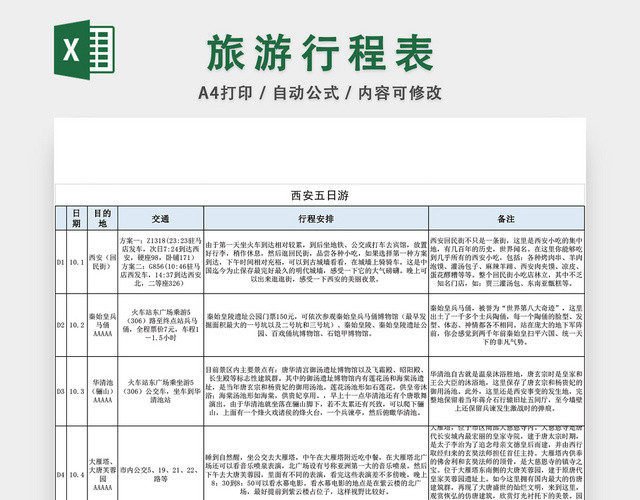Click the D3 day cell
The image size is (640, 500).
[x=61, y=391]
